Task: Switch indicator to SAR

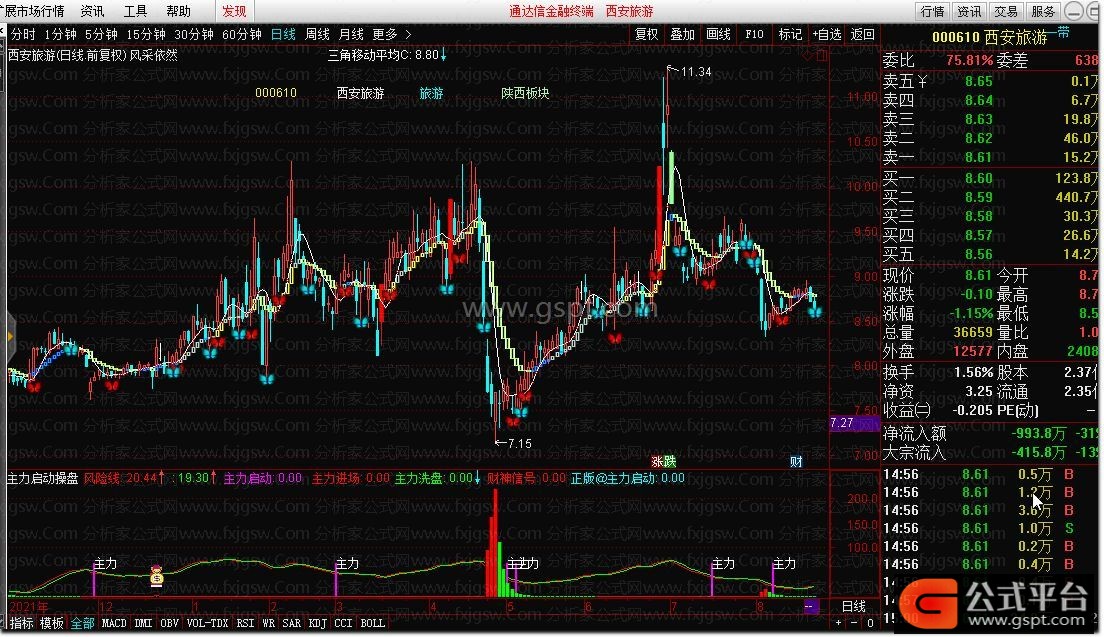Action: [x=291, y=623]
